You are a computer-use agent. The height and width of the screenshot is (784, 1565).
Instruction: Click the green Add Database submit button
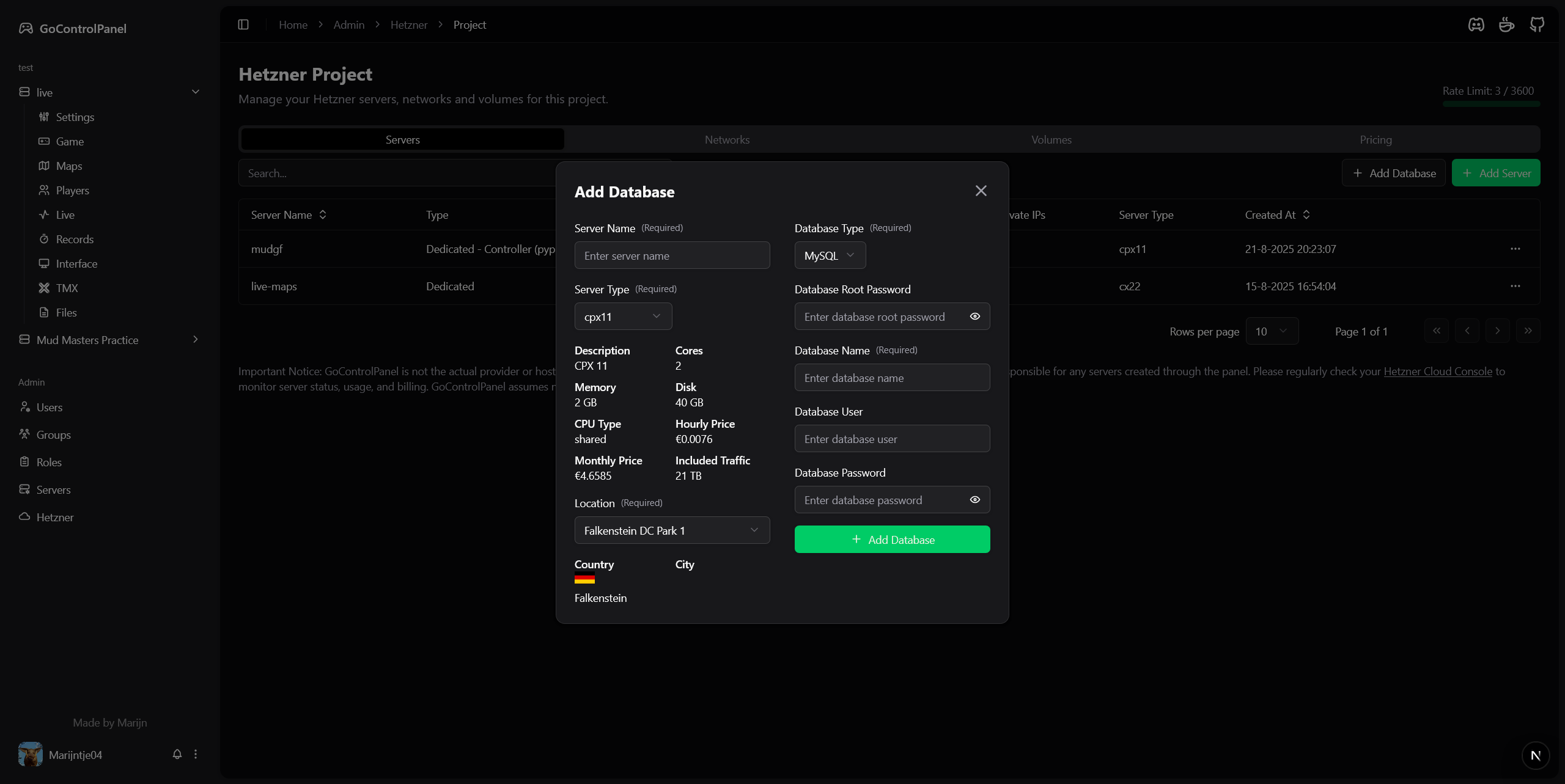pos(892,540)
